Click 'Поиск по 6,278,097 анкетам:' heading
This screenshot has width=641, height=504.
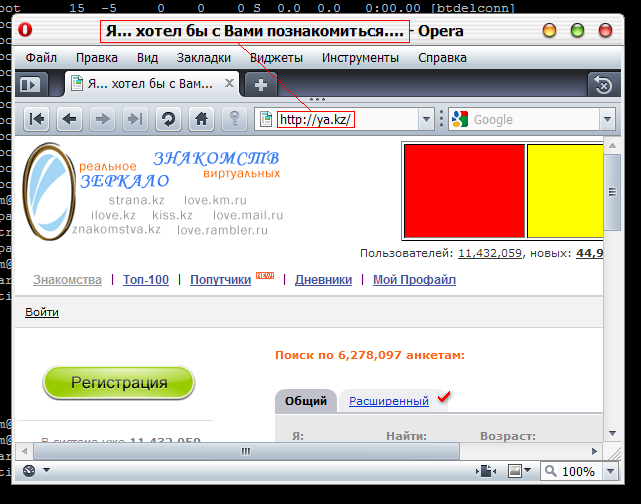370,355
